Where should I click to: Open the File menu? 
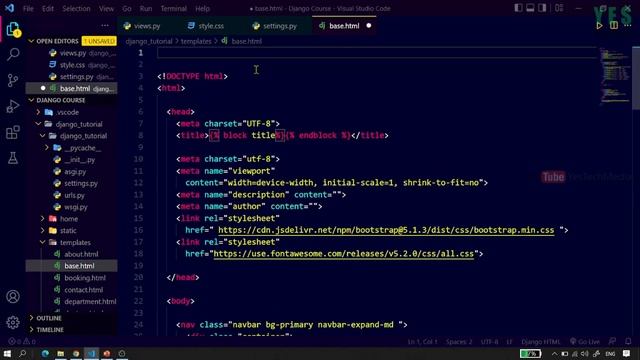(28, 9)
